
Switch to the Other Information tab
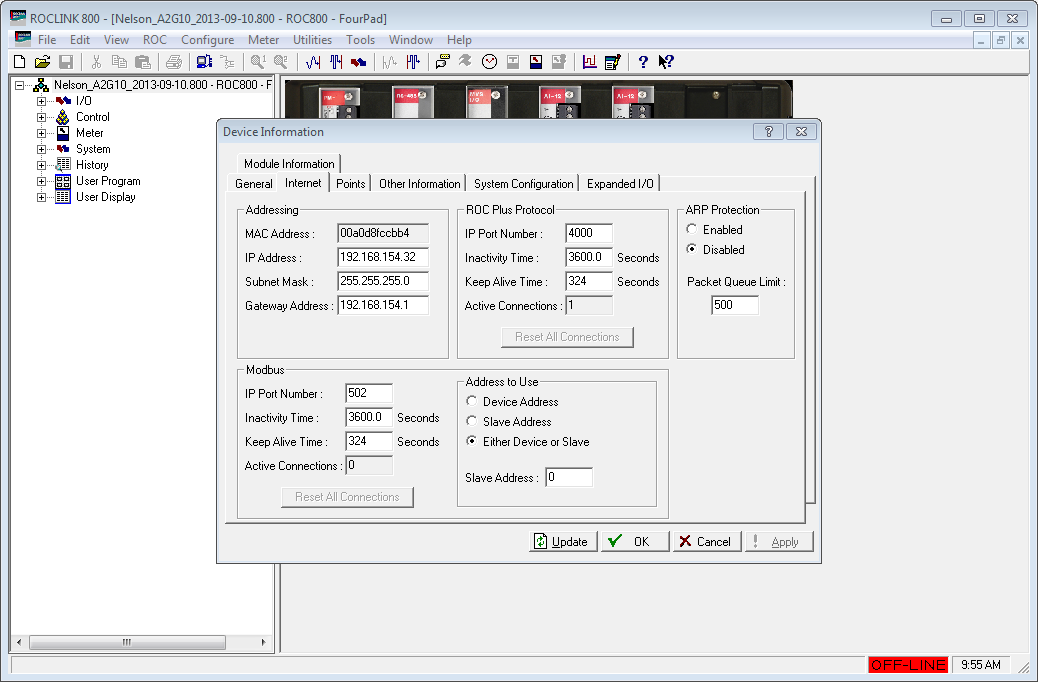point(419,183)
